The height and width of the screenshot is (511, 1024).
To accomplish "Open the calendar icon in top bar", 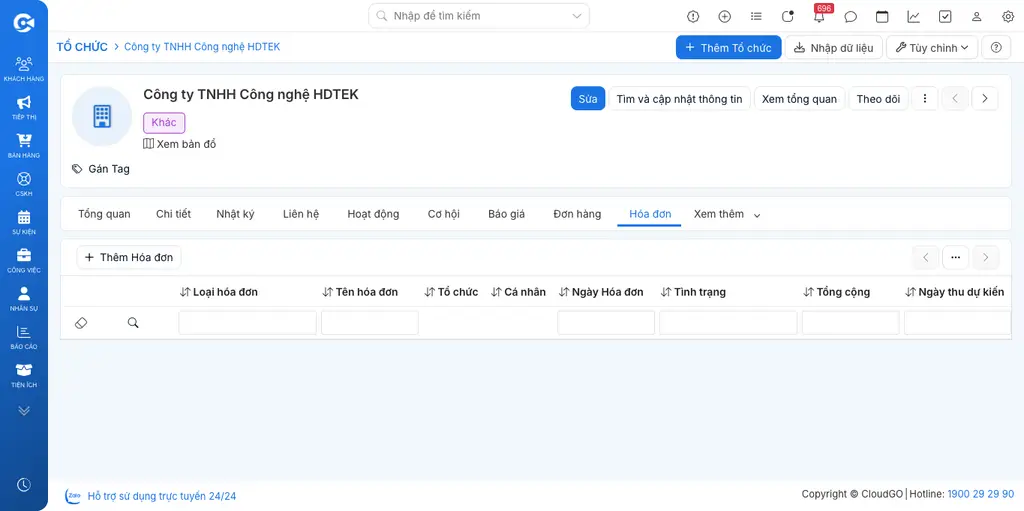I will pyautogui.click(x=882, y=16).
